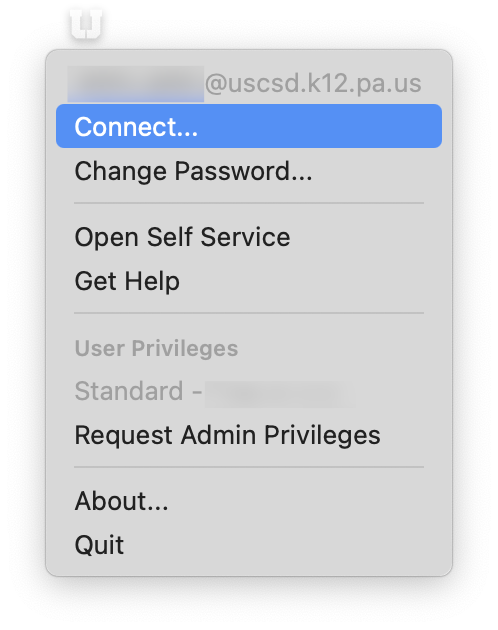Choose Change Password... menu item
This screenshot has height=630, width=498.
point(249,172)
